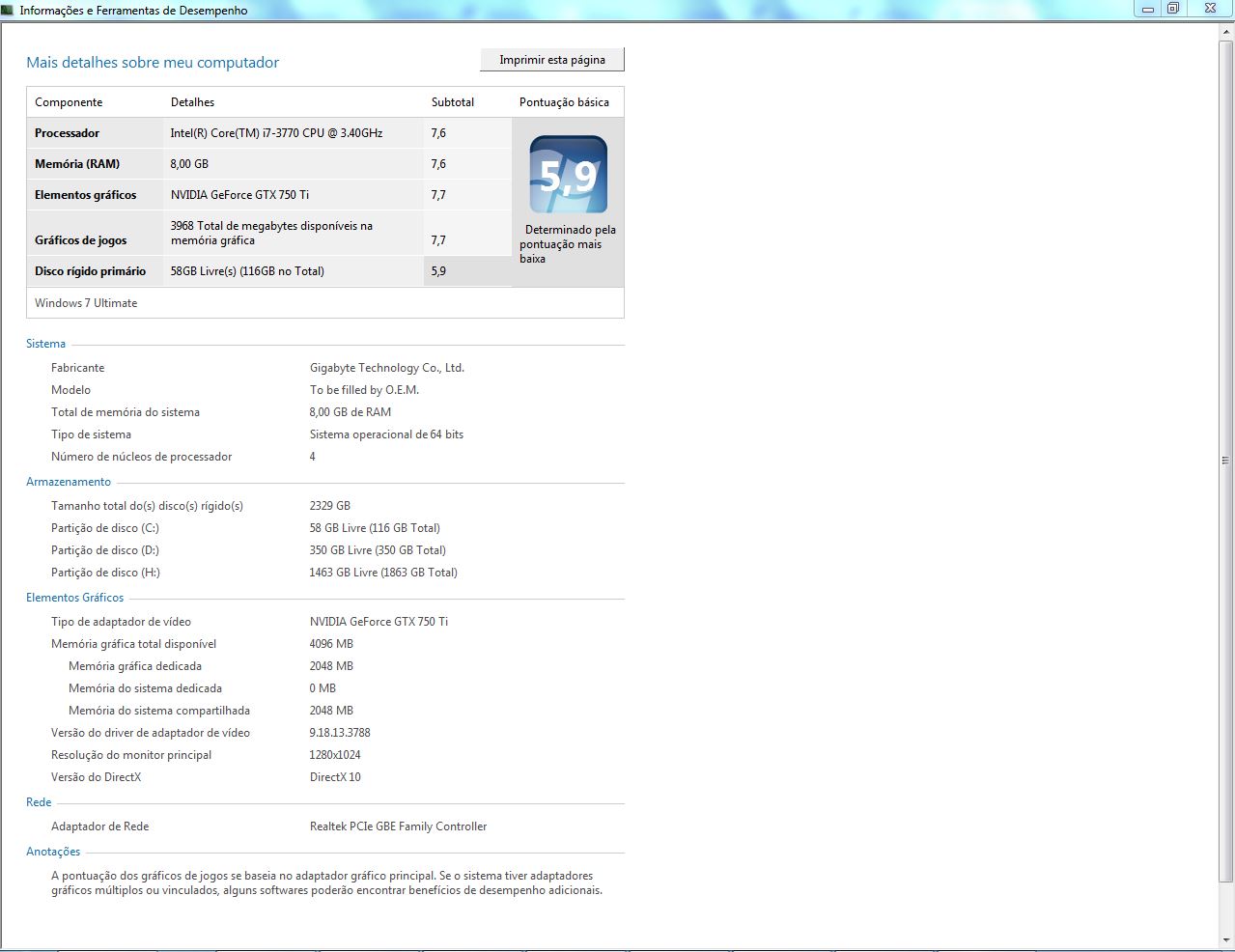1235x952 pixels.
Task: Click the Partição de disco (H:) label
Action: point(105,573)
